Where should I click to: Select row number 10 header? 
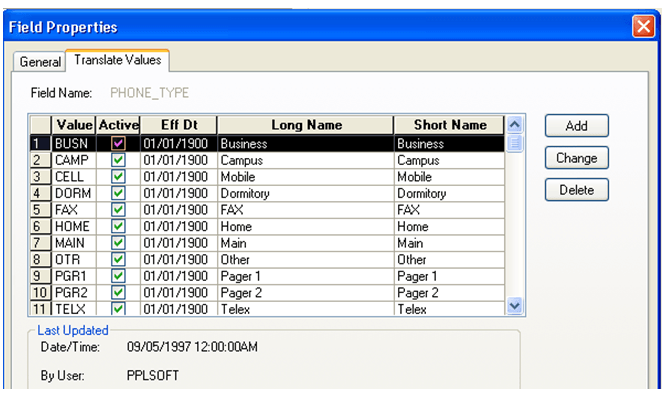click(41, 292)
